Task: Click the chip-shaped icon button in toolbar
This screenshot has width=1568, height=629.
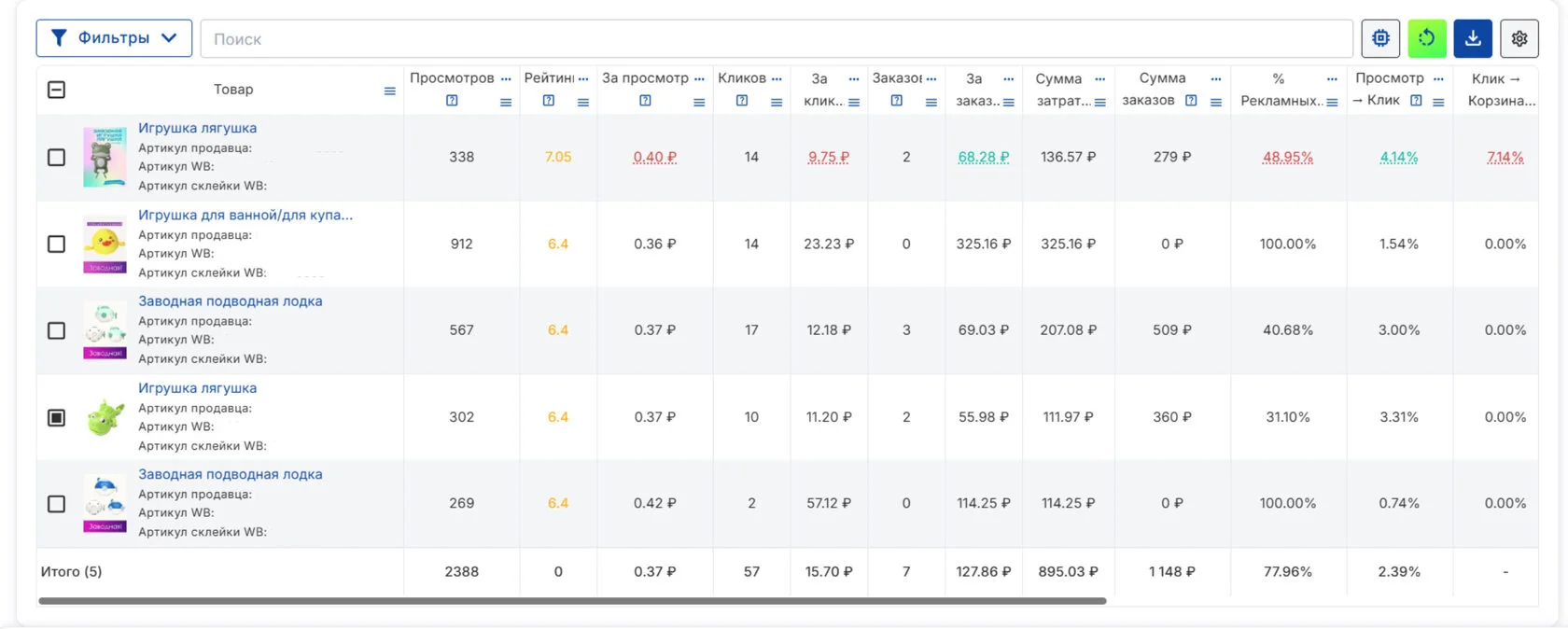Action: 1380,38
